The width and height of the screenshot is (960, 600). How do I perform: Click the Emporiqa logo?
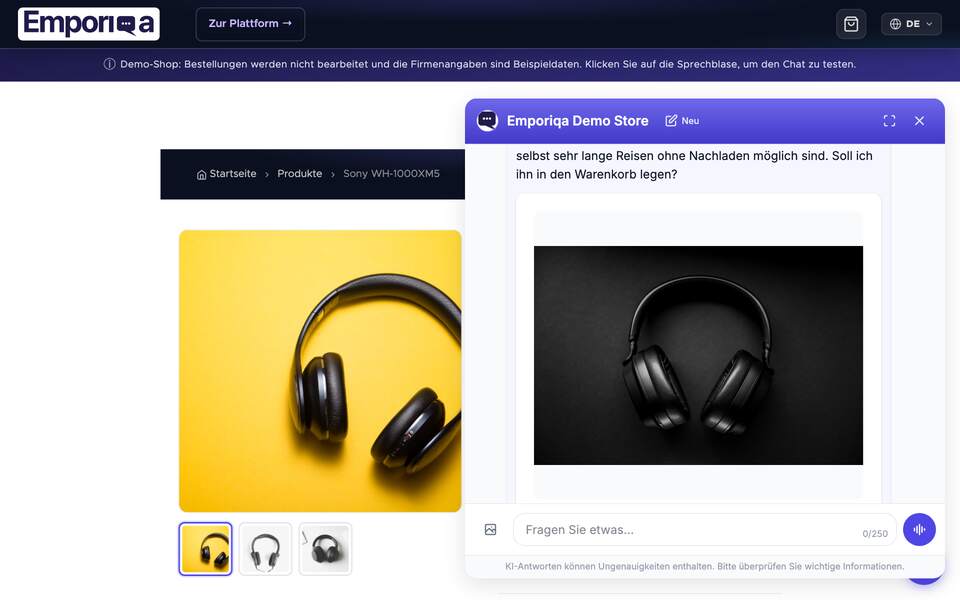pyautogui.click(x=89, y=24)
